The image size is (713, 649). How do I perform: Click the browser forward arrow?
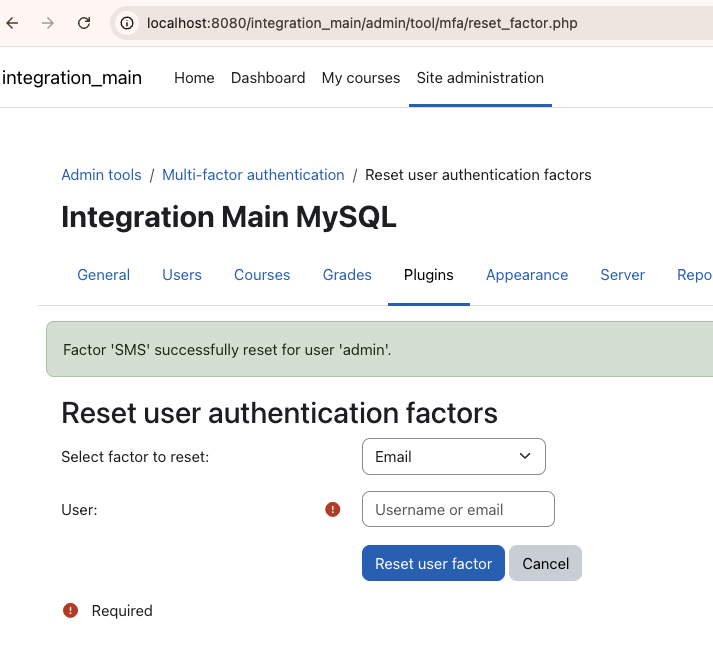(x=48, y=23)
